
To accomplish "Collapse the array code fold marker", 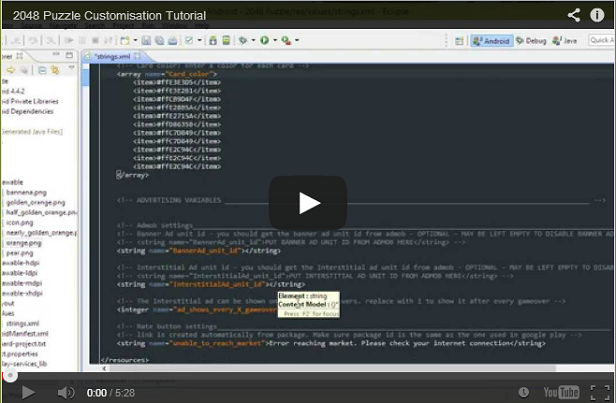I will pyautogui.click(x=119, y=174).
